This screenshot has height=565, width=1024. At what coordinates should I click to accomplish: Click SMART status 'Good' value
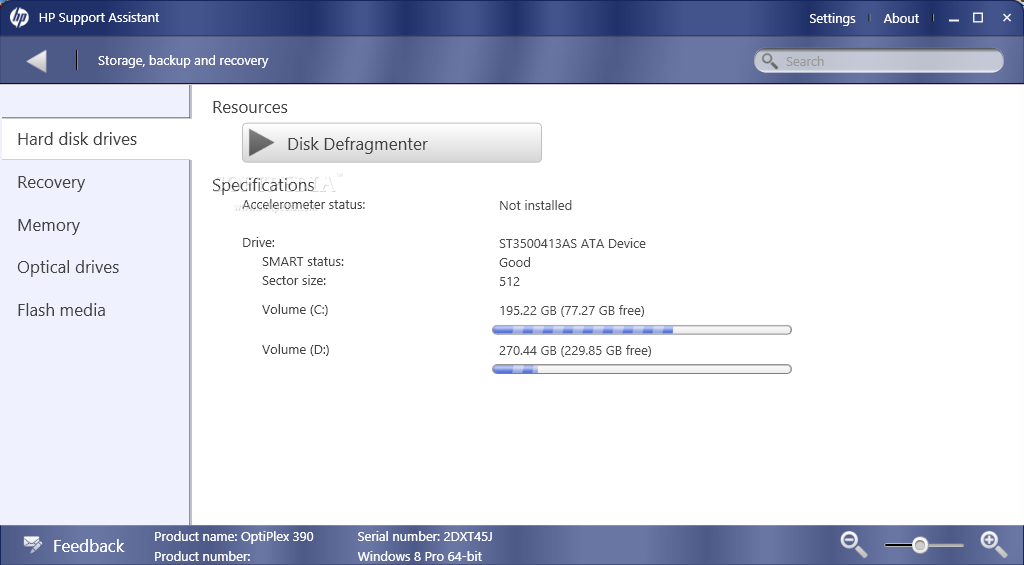[x=515, y=263]
